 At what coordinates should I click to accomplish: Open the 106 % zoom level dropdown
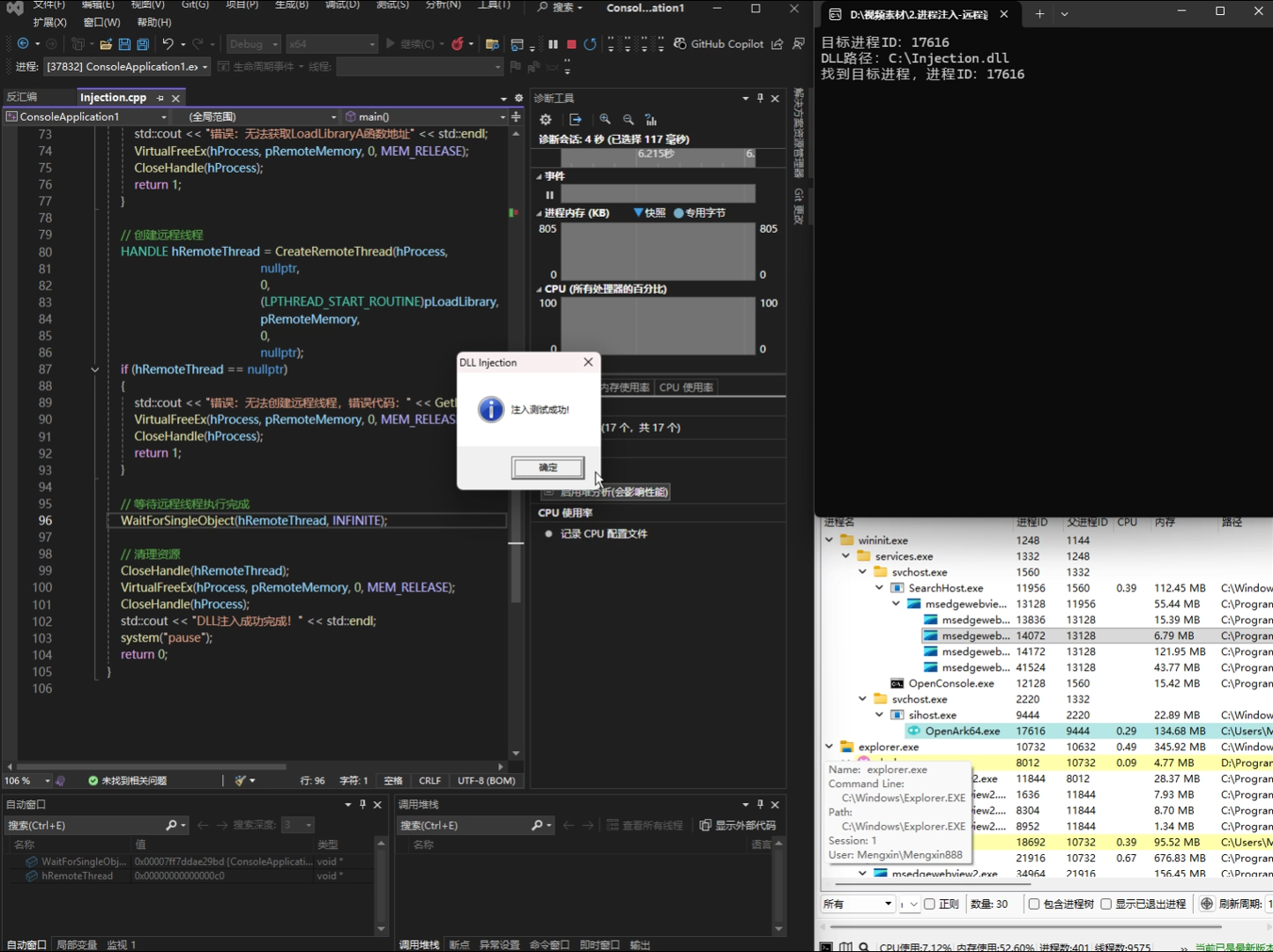tap(47, 781)
